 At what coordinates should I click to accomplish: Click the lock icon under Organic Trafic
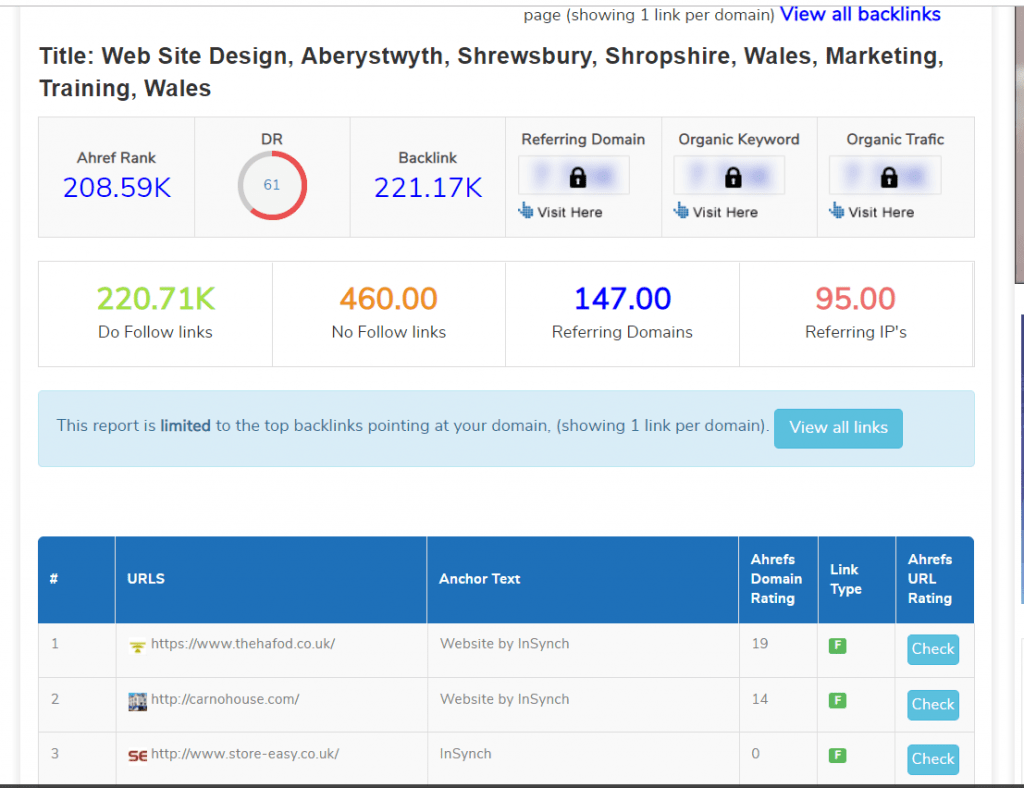pos(889,177)
